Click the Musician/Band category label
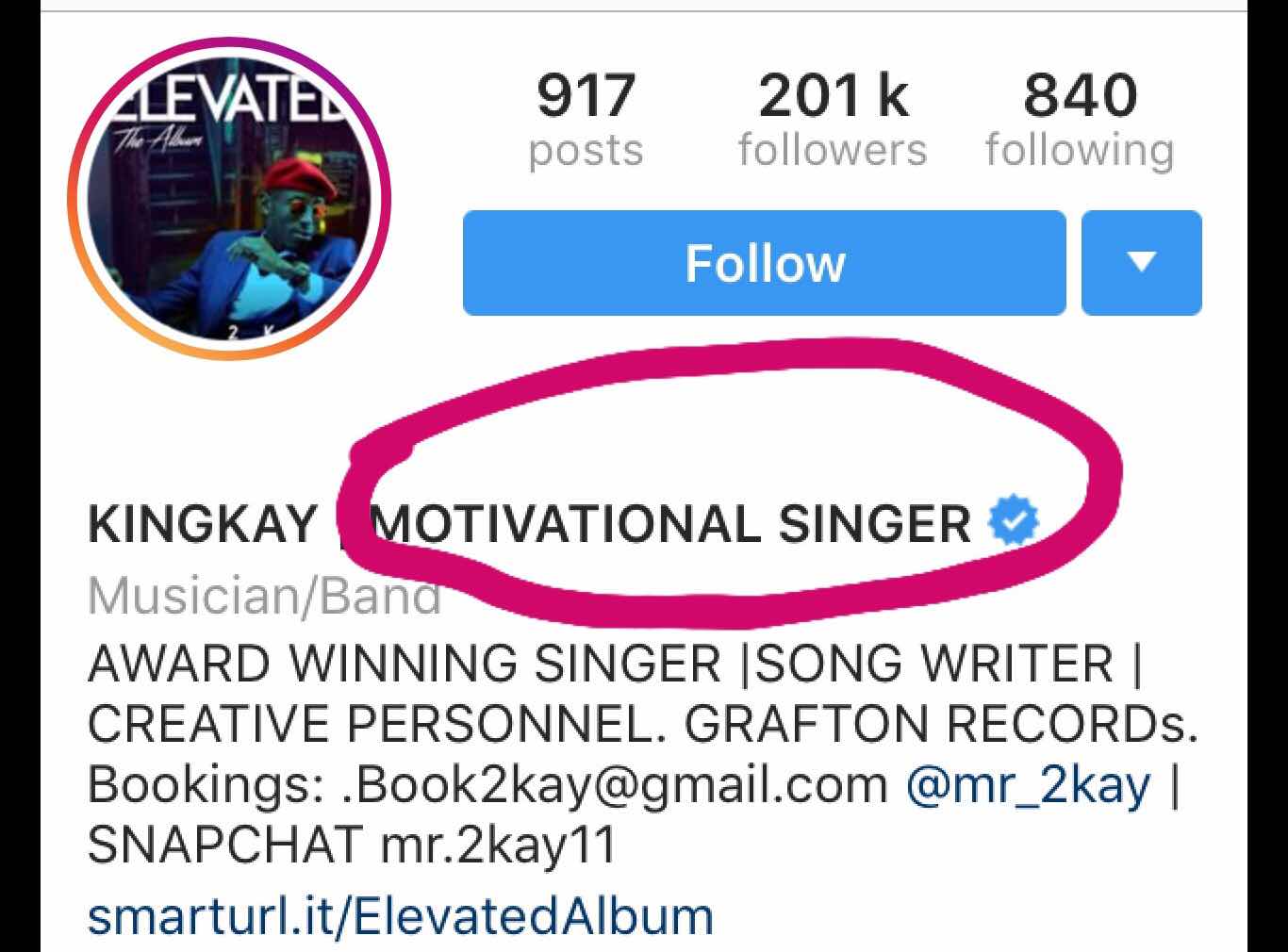This screenshot has height=952, width=1288. [264, 596]
